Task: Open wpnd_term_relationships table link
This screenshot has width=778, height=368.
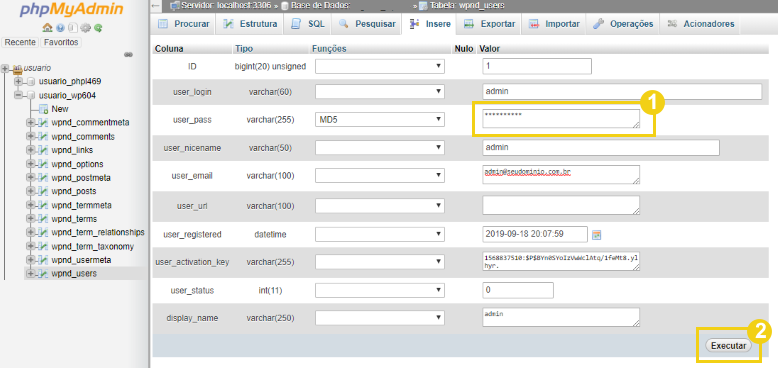Action: point(98,233)
